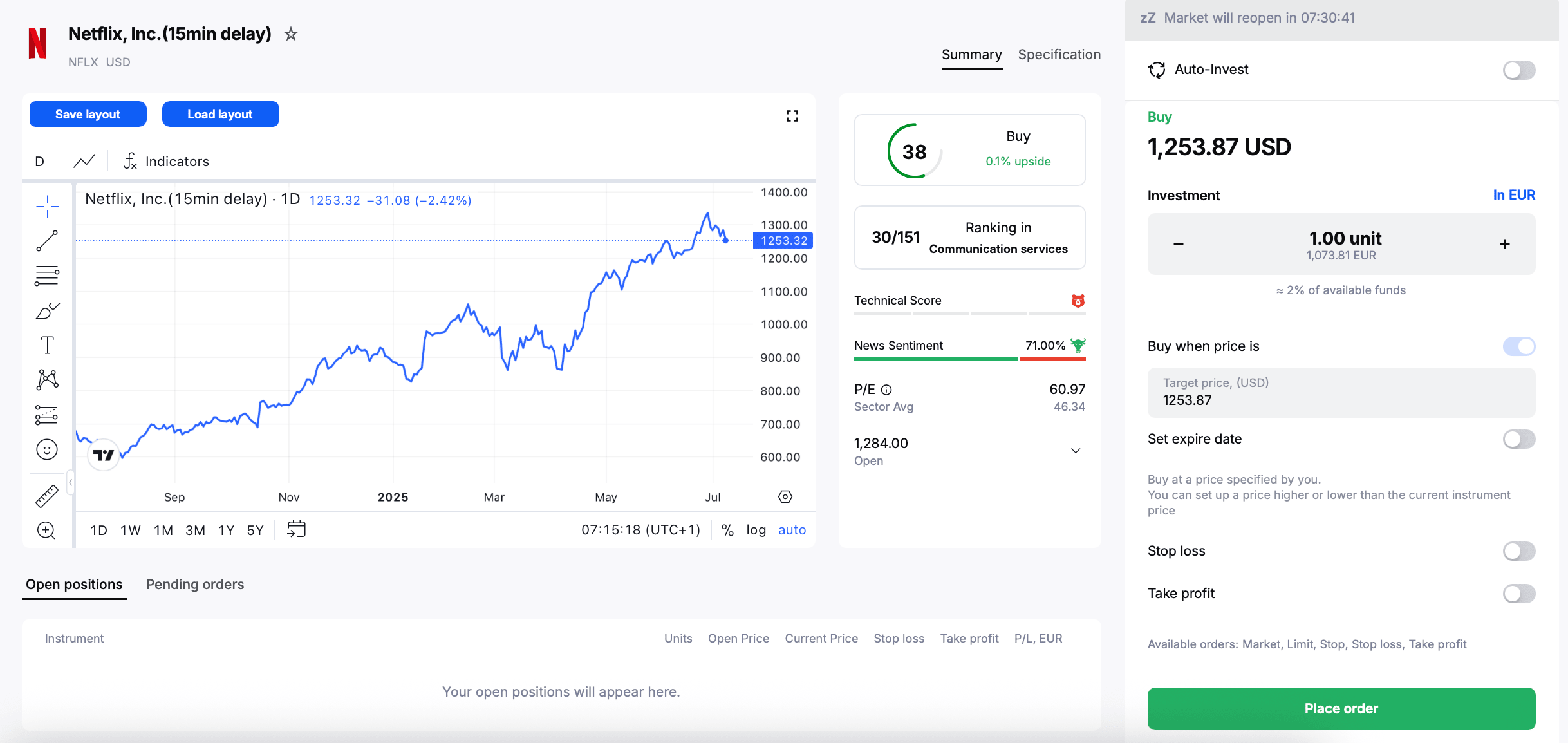The height and width of the screenshot is (743, 1568).
Task: Open the emoji sticker tool
Action: (x=46, y=449)
